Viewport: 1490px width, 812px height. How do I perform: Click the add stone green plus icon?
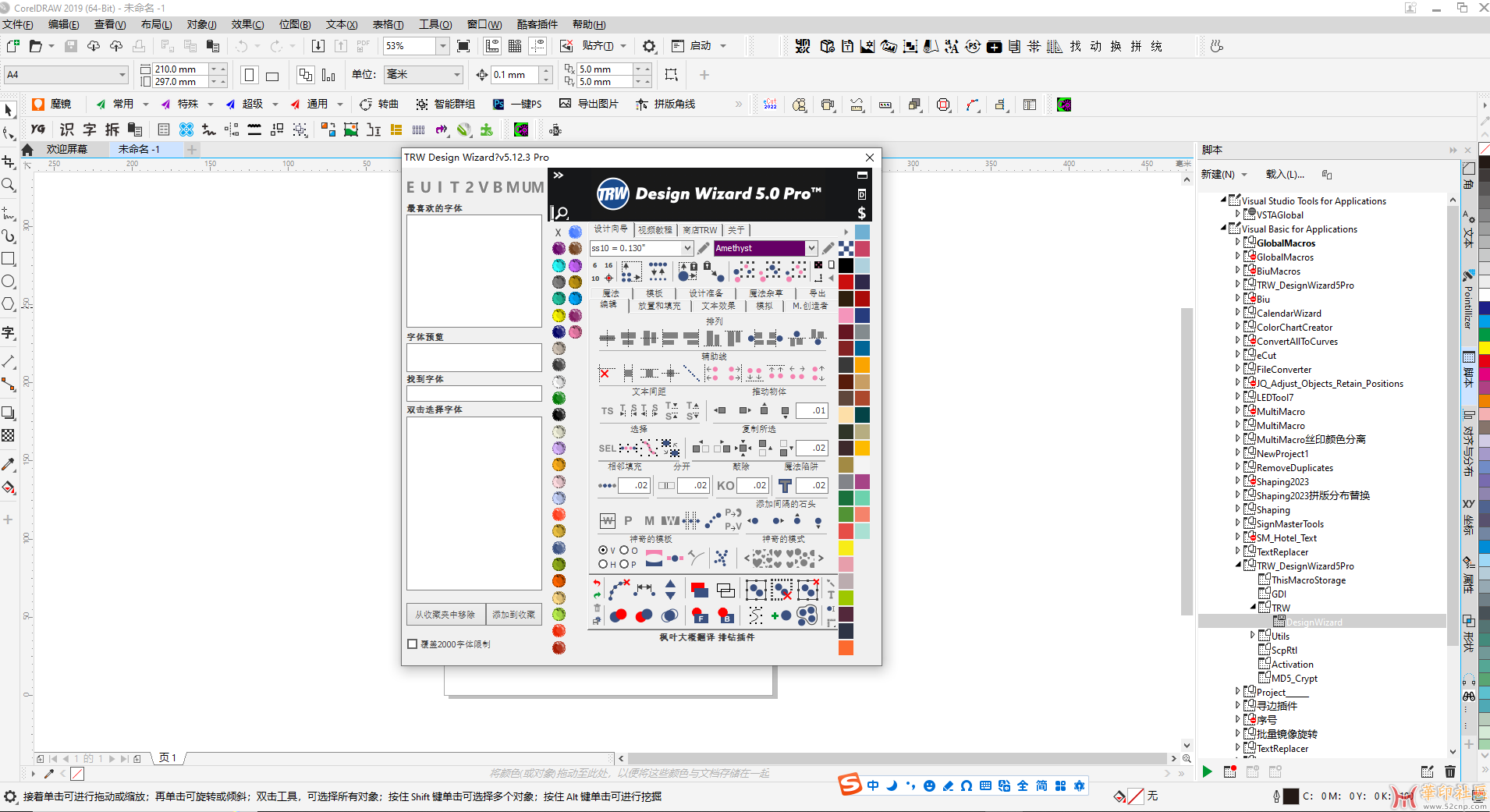(781, 615)
